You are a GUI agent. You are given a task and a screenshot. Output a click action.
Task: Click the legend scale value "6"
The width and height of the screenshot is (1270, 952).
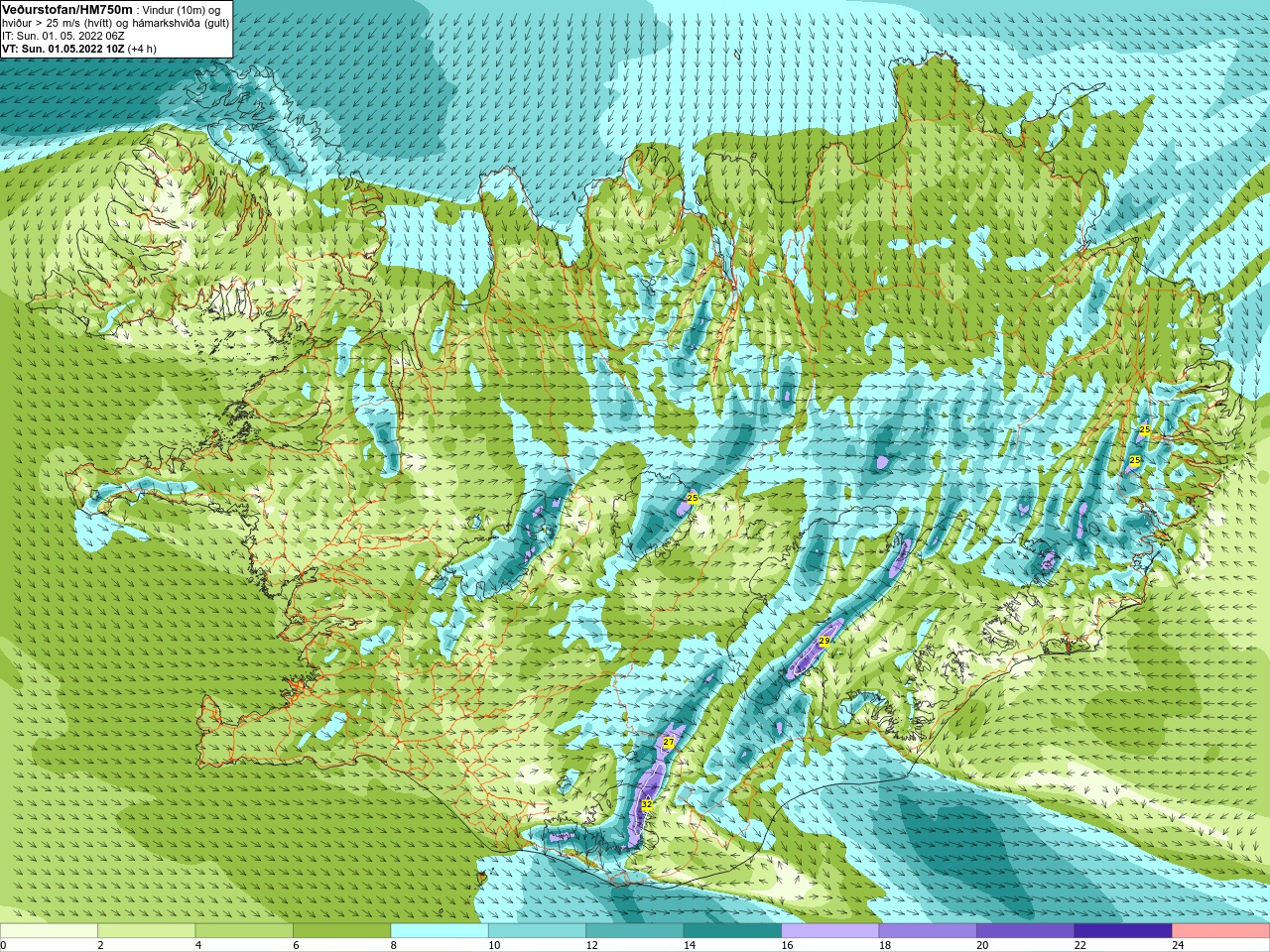(296, 945)
